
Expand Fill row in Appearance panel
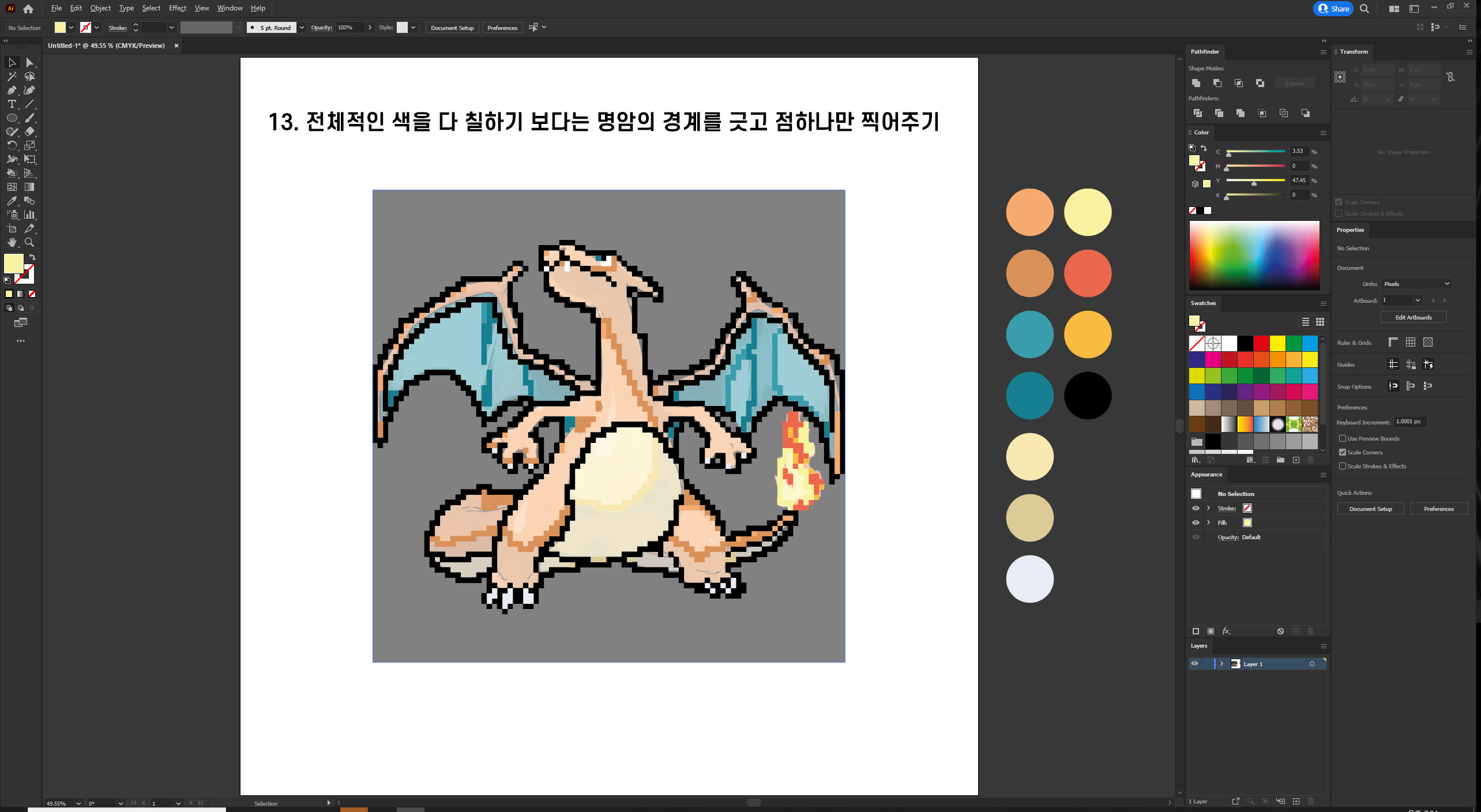click(1209, 522)
